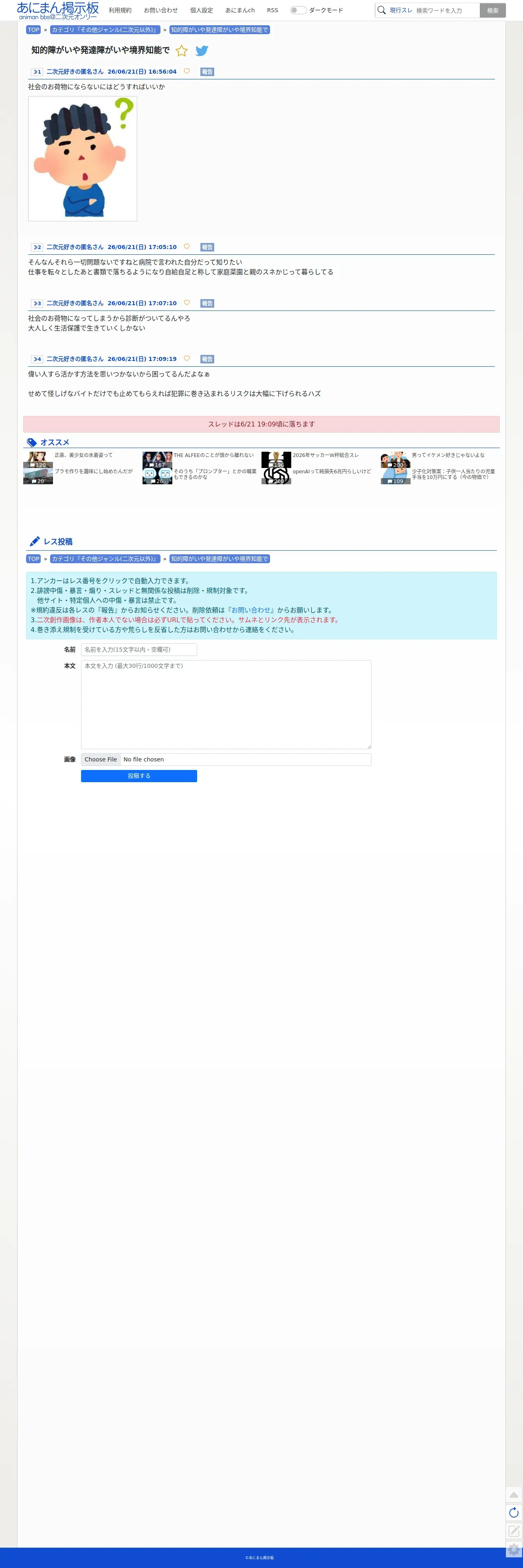
Task: Open recommended thread 2026年サッカーW杯総合スレ
Action: click(325, 455)
